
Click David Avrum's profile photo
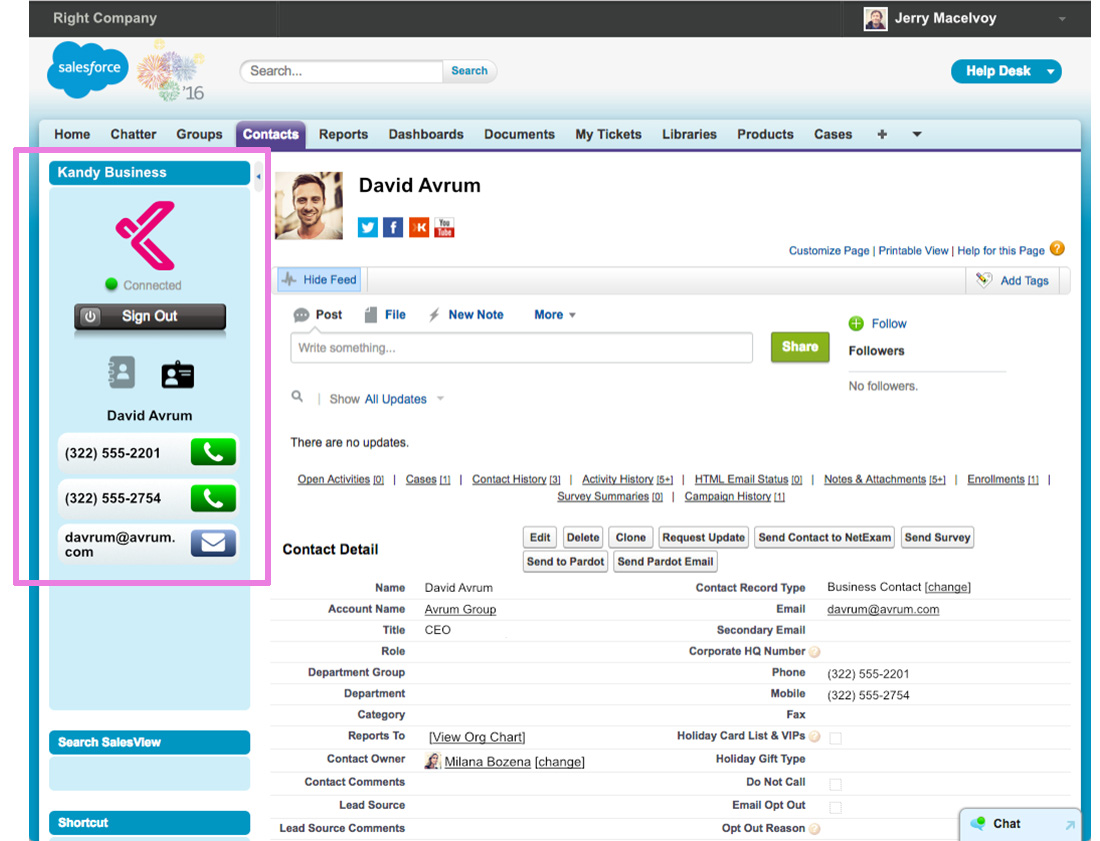[x=309, y=206]
